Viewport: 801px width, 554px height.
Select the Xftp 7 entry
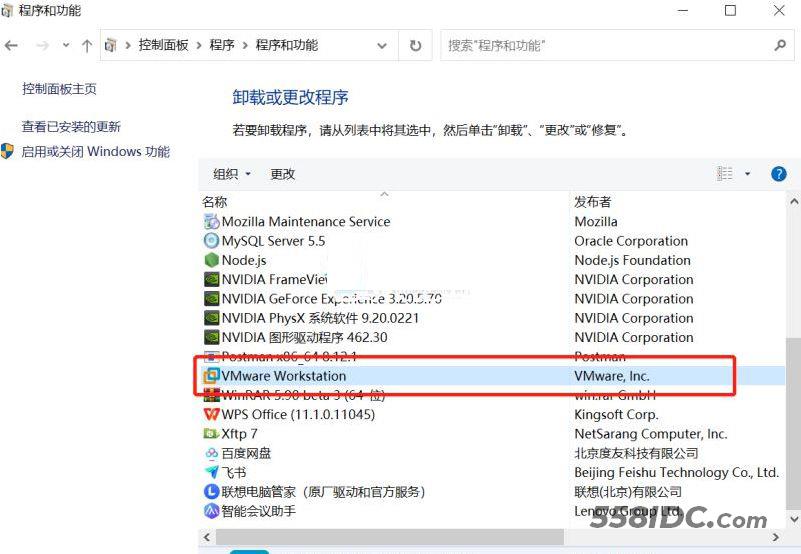pyautogui.click(x=239, y=434)
